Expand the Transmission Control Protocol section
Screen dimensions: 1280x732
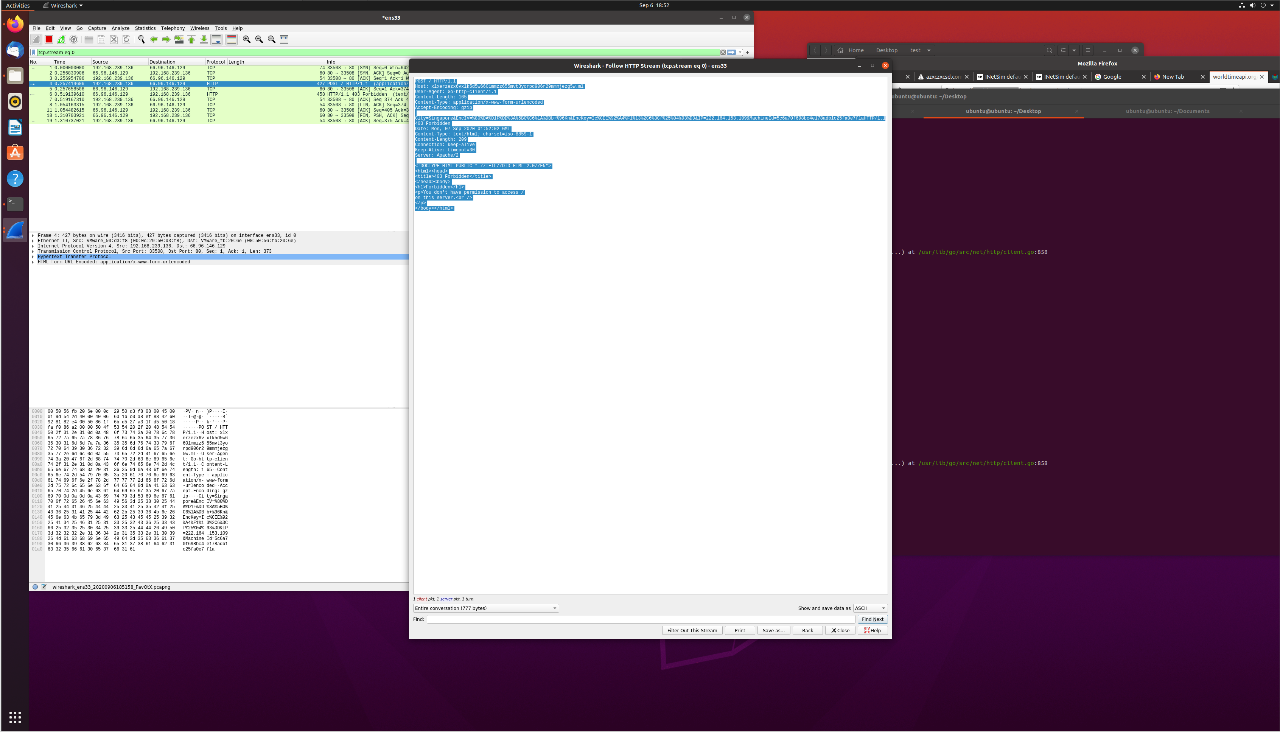click(33, 250)
